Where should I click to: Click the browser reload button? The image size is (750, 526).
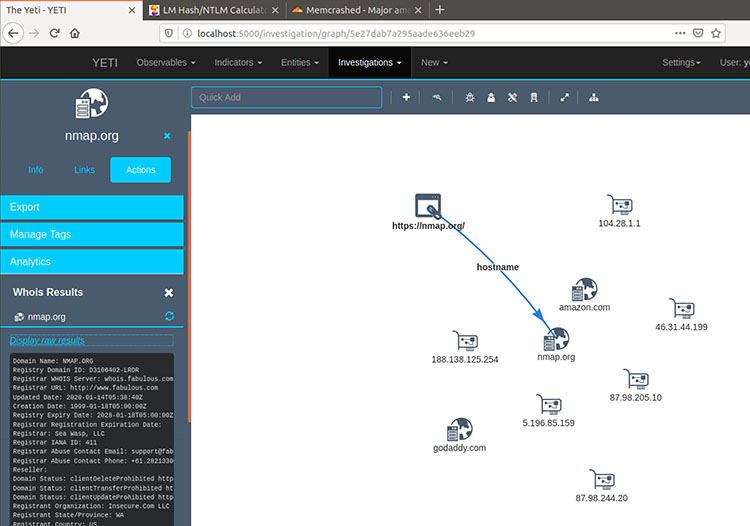(55, 33)
